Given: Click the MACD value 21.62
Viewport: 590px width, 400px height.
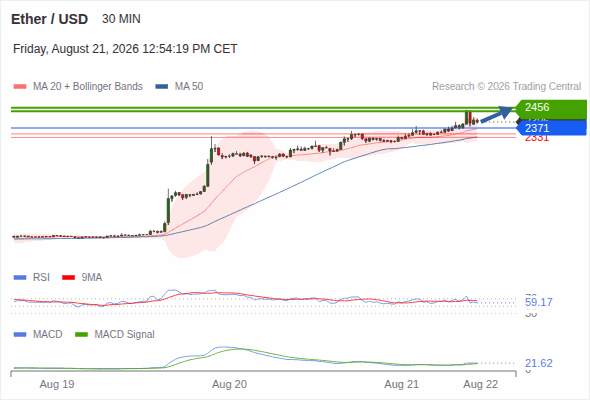Looking at the screenshot, I should click(538, 363).
